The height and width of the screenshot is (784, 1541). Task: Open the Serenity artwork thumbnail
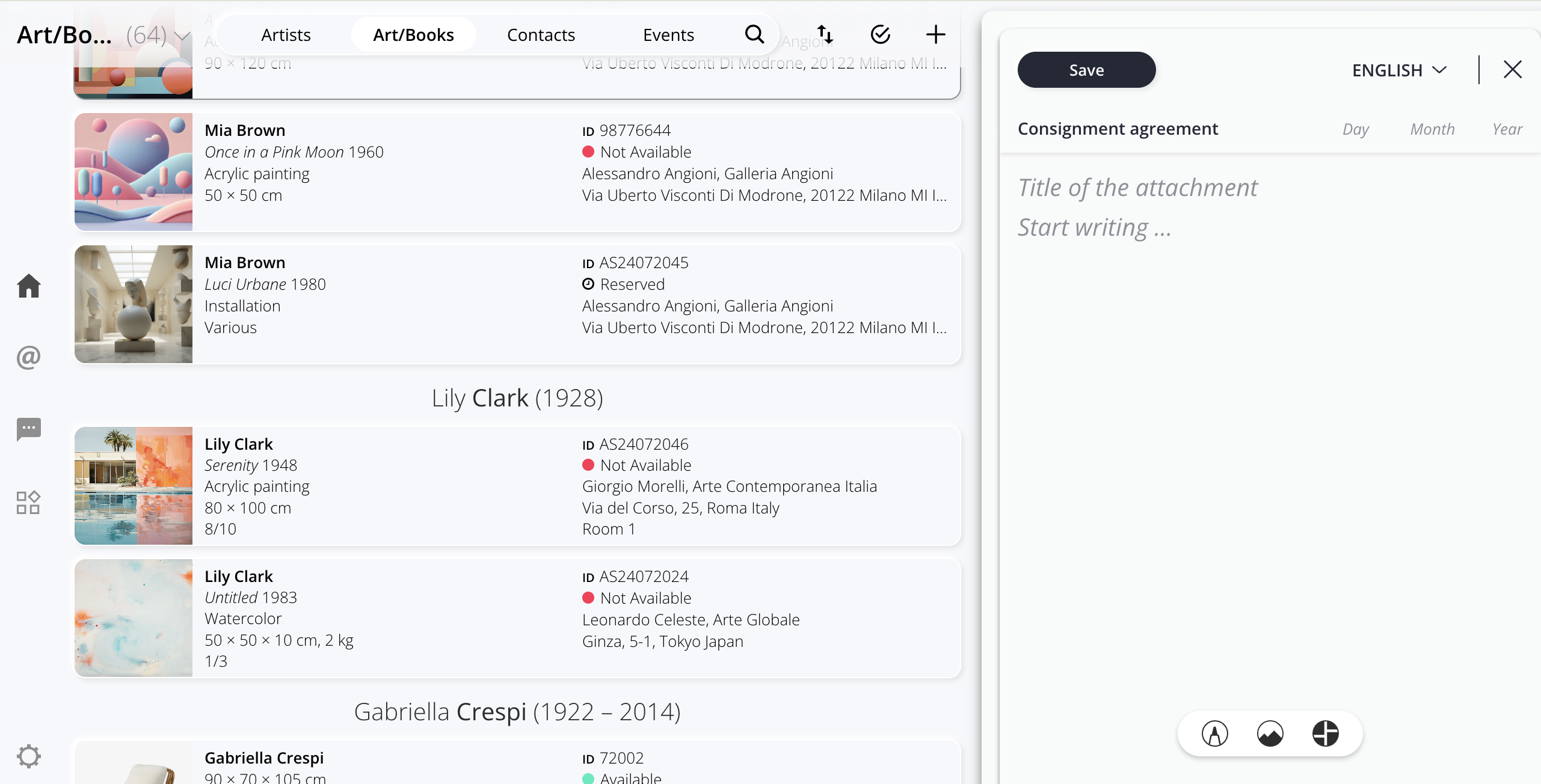(134, 486)
